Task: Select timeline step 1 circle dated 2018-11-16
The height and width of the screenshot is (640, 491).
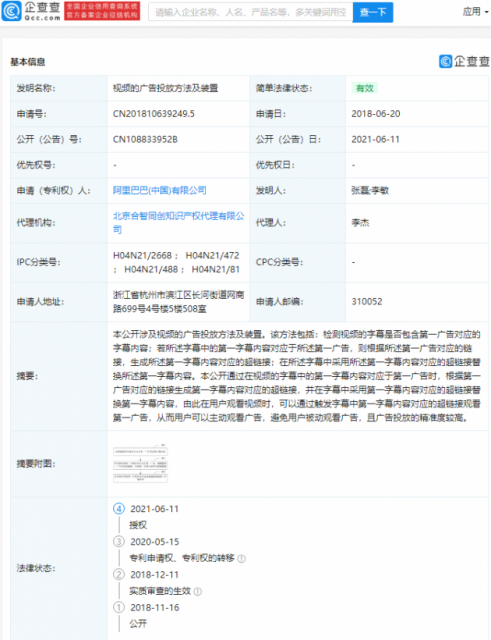Action: (x=119, y=607)
